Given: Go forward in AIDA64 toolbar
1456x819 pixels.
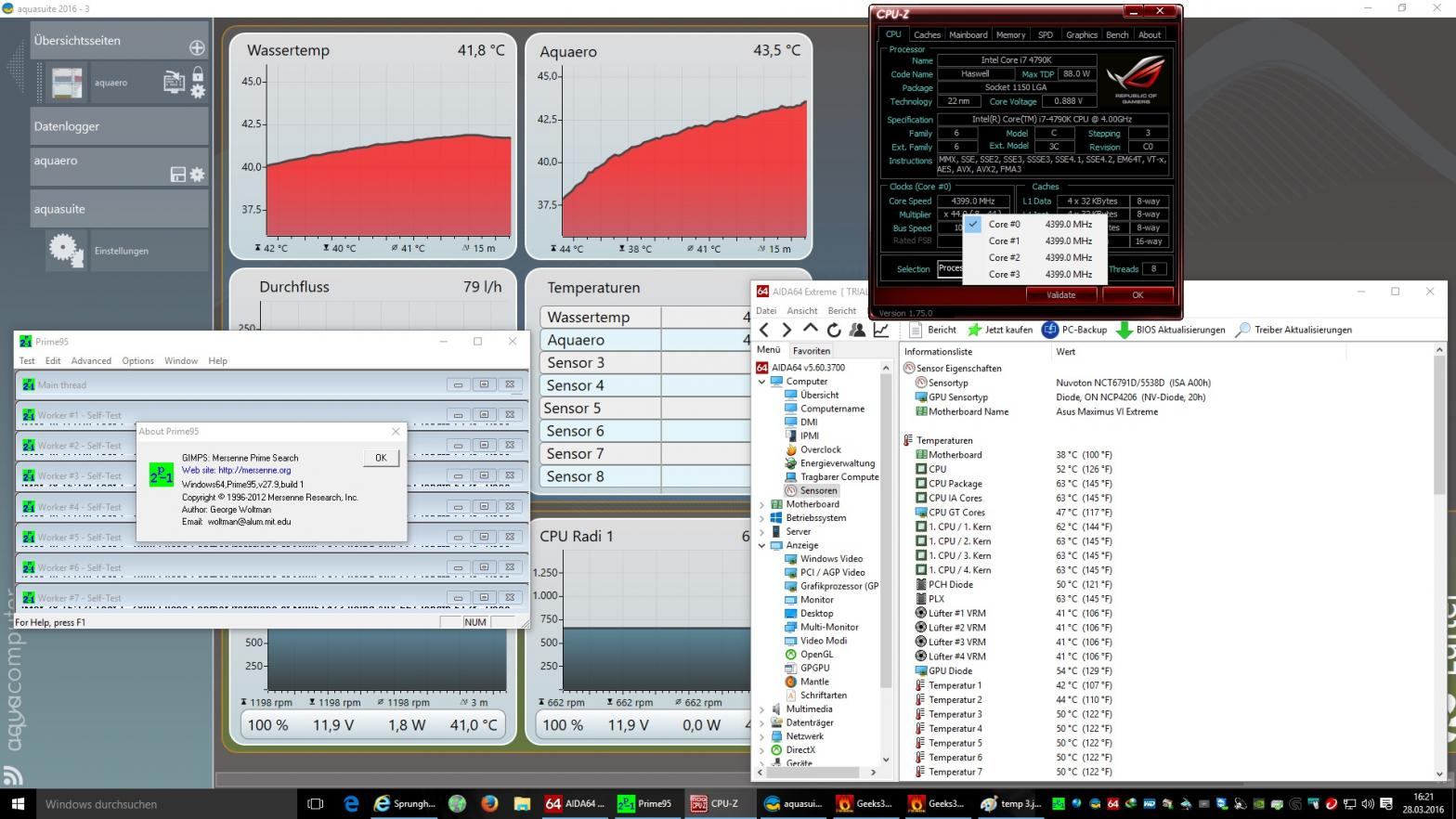Looking at the screenshot, I should pyautogui.click(x=786, y=330).
